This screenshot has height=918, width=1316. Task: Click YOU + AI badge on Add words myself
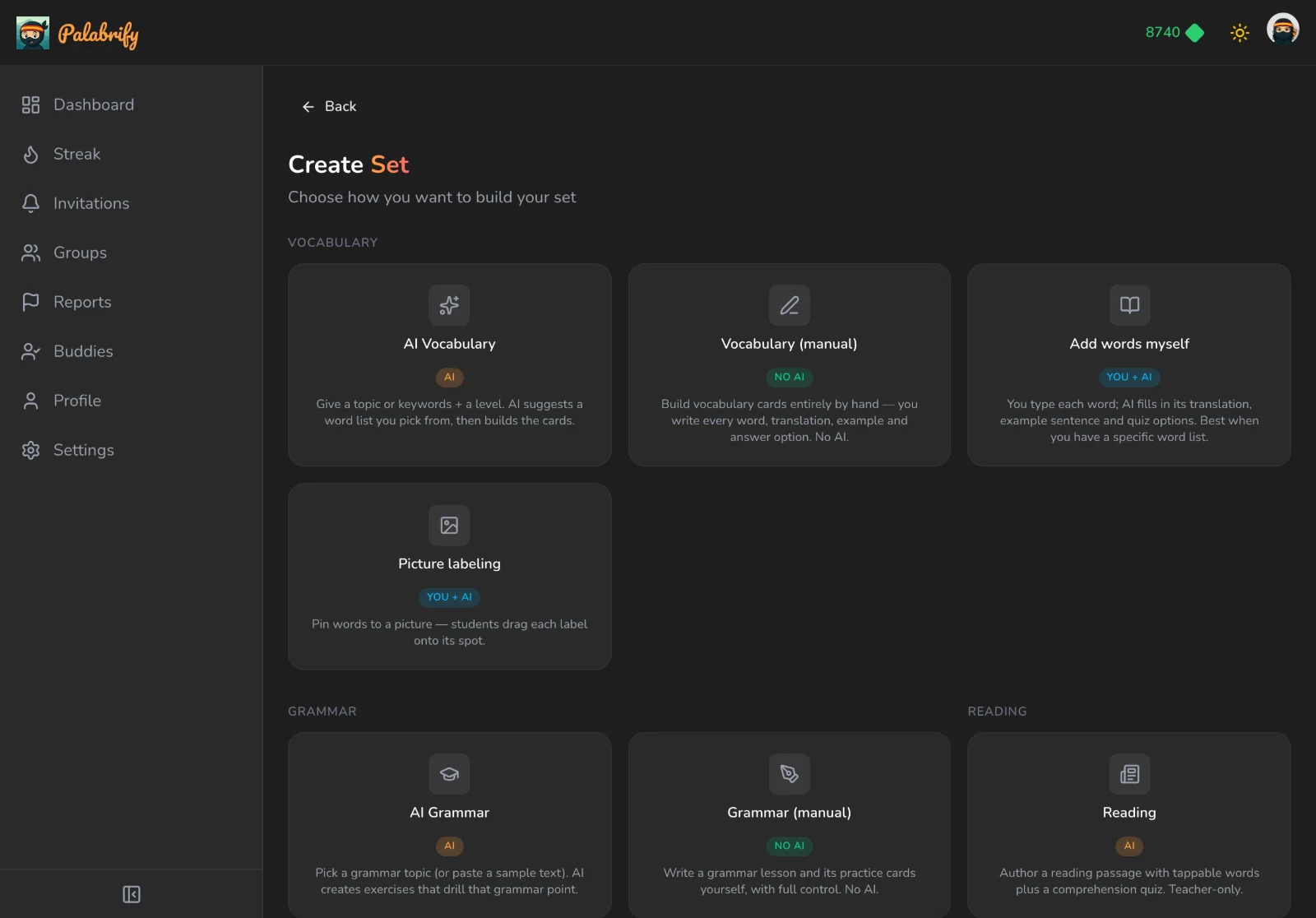(x=1129, y=377)
